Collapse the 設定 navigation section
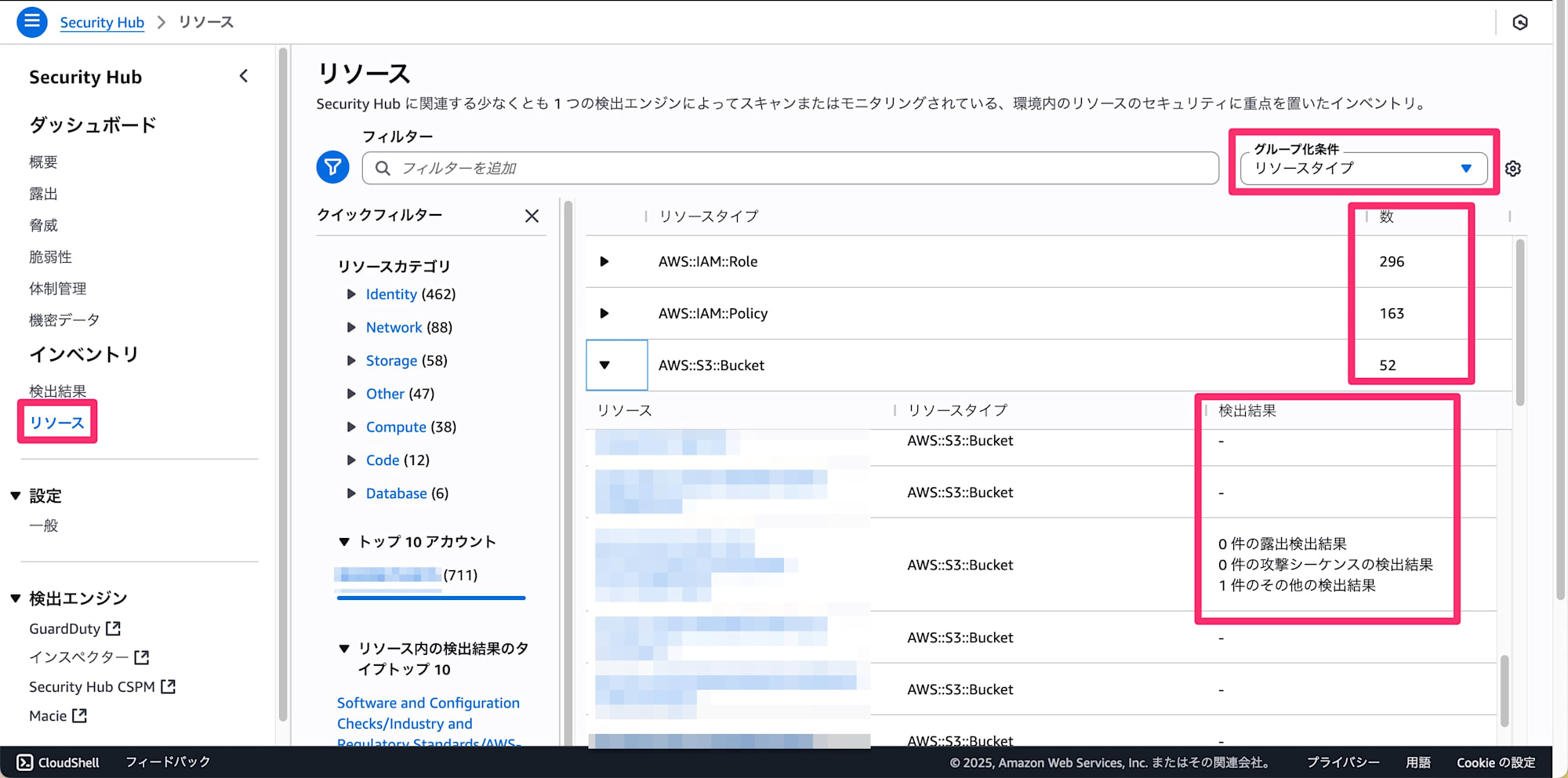The width and height of the screenshot is (1568, 778). (x=15, y=496)
